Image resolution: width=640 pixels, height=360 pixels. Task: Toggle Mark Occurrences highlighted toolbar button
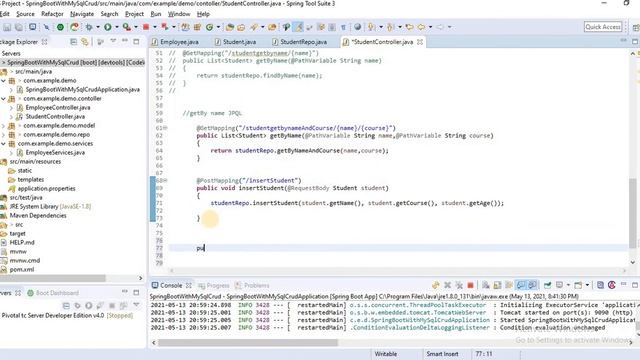(298, 27)
